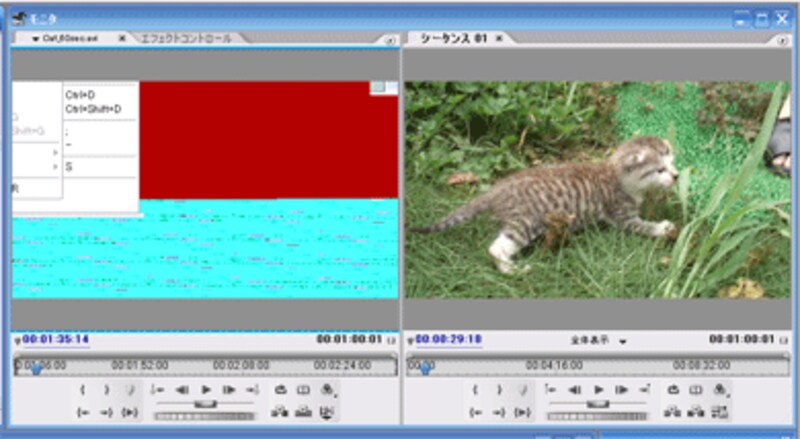Viewport: 800px width, 439px height.
Task: Click the Program viewing area zoom bar
Action: [x=598, y=355]
